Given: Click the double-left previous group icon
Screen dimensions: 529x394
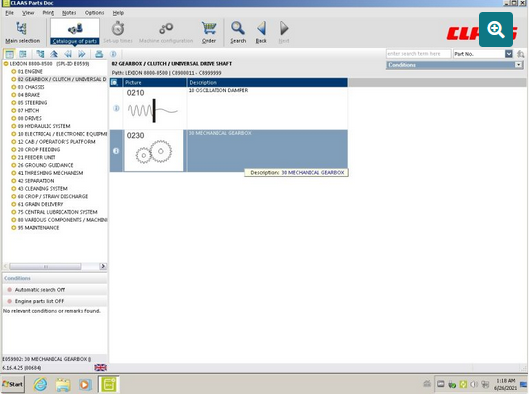Looking at the screenshot, I should pyautogui.click(x=68, y=54).
